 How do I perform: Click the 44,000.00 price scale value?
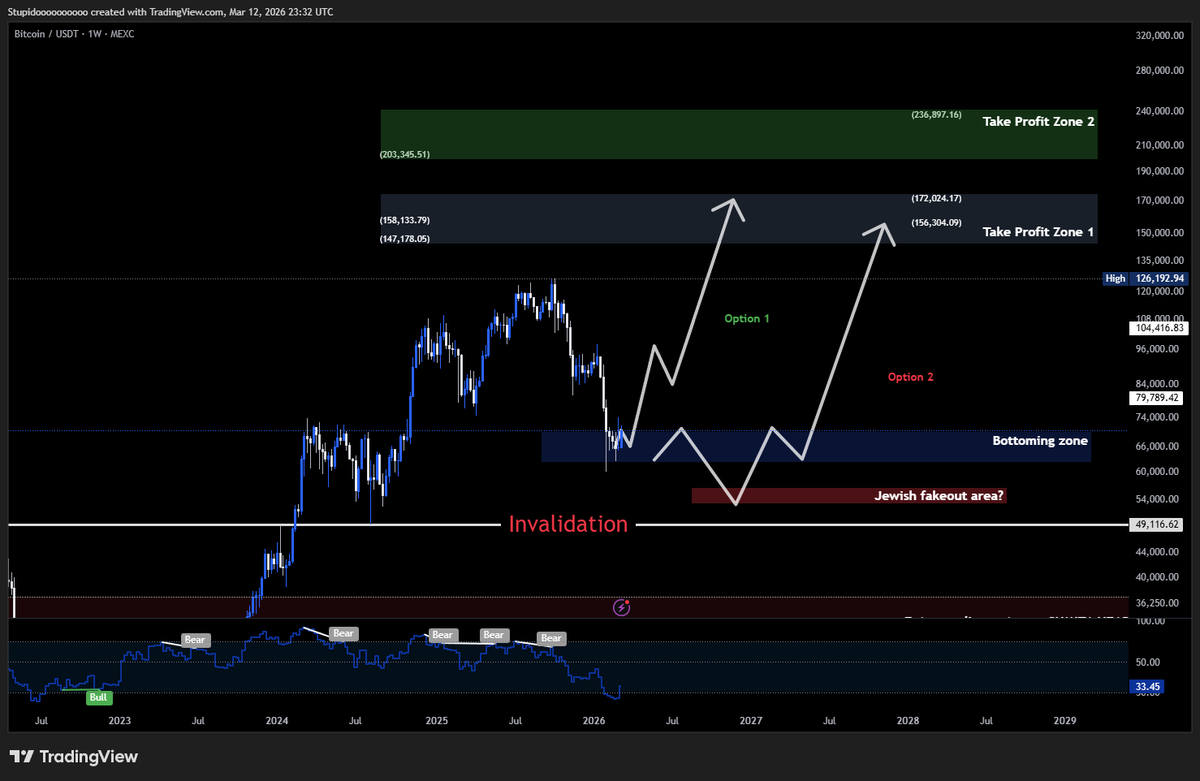coord(1159,552)
